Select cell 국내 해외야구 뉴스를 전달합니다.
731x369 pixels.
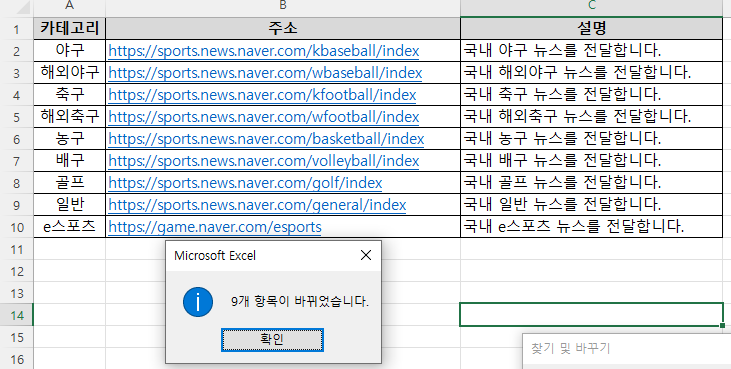(x=592, y=73)
